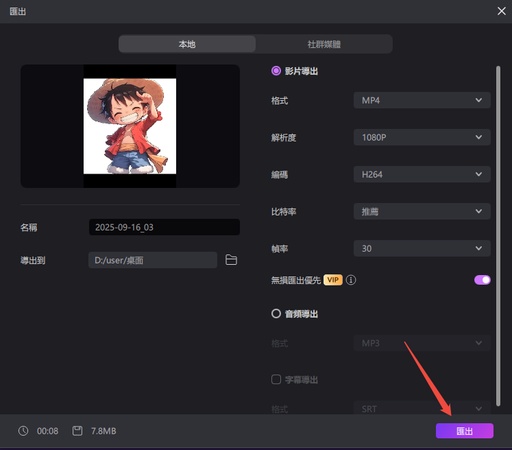Click the 名稱 filename input field

(x=164, y=227)
